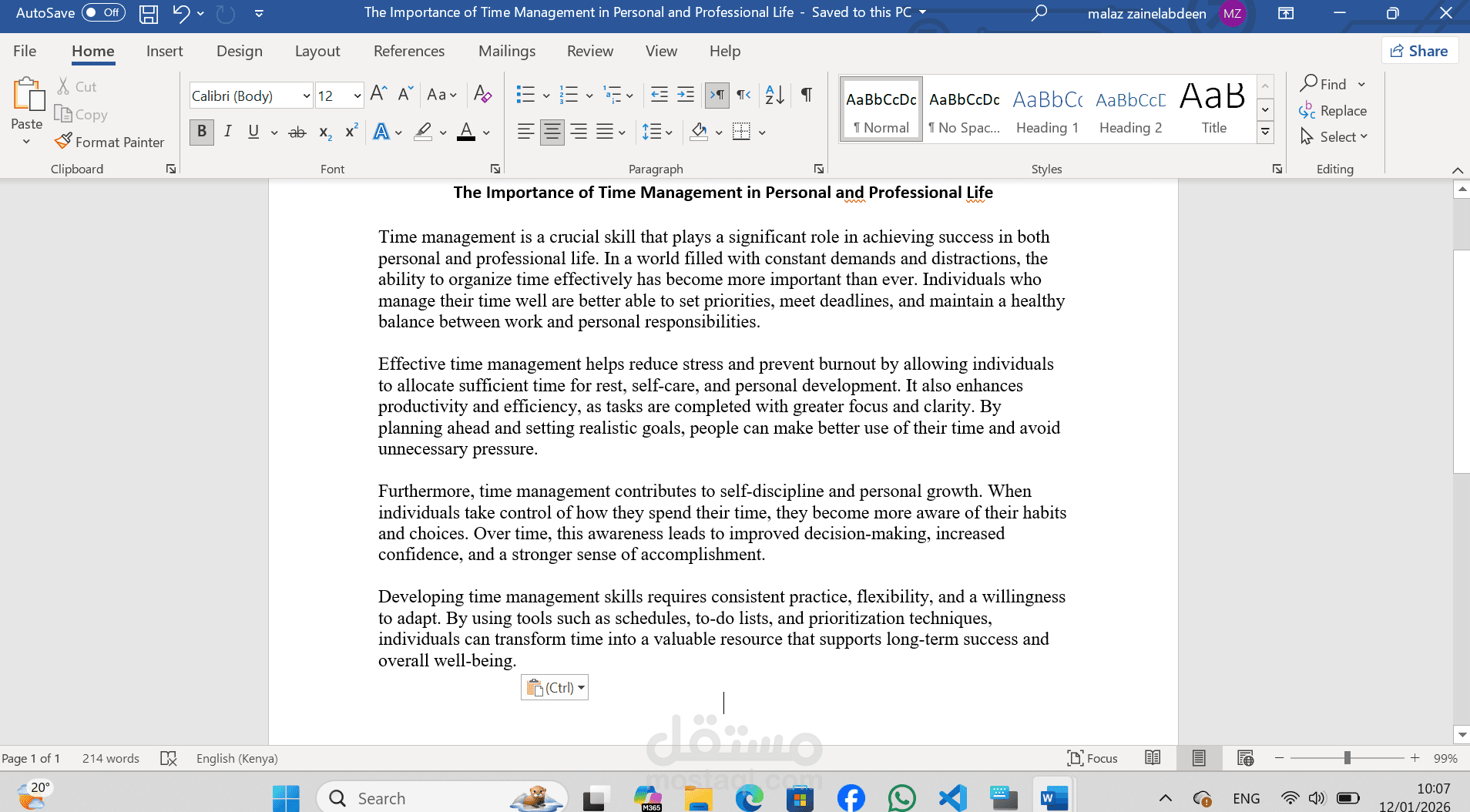The width and height of the screenshot is (1470, 812).
Task: Open Ribbon Display Options
Action: click(1286, 13)
